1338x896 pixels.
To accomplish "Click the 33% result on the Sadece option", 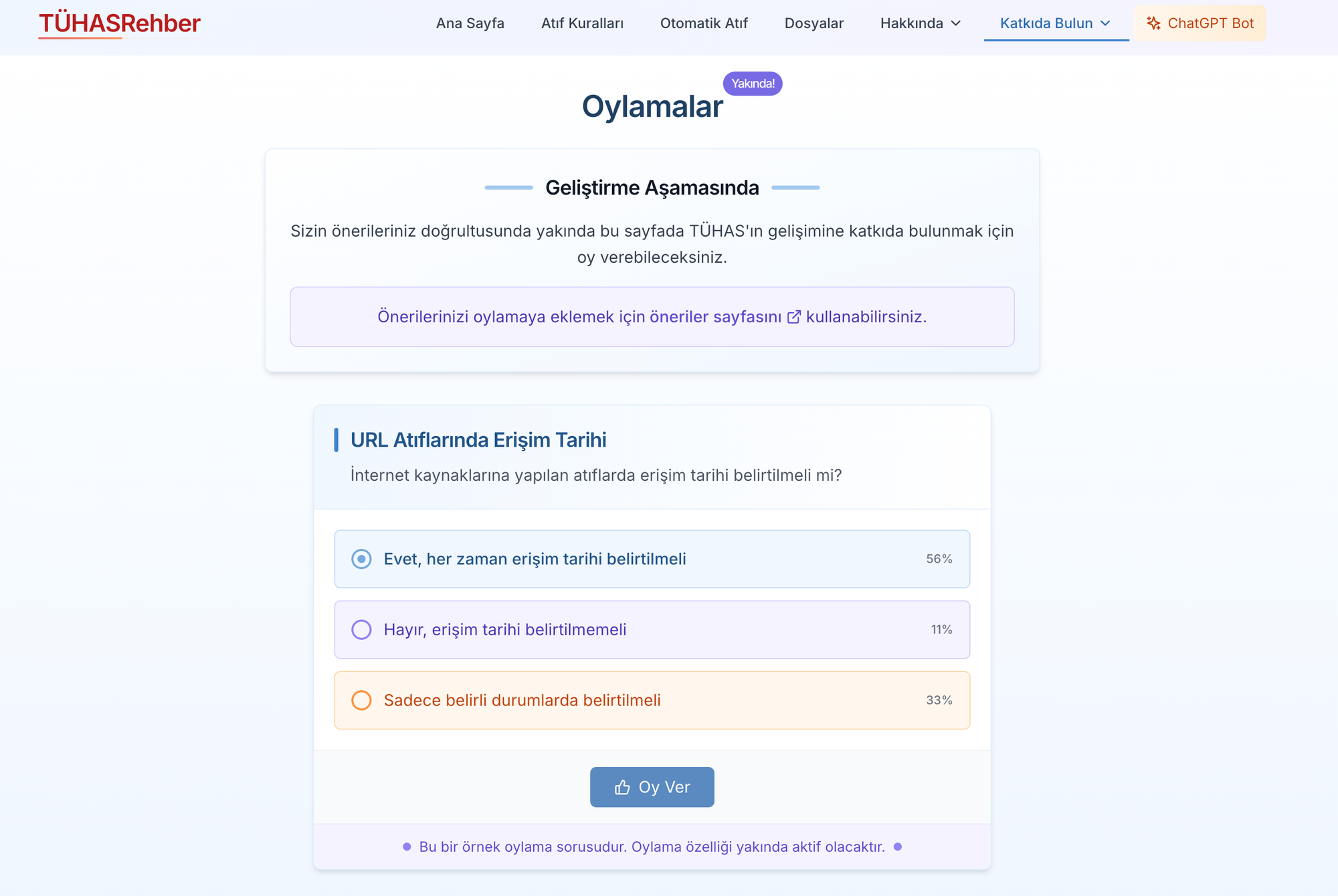I will pos(939,700).
